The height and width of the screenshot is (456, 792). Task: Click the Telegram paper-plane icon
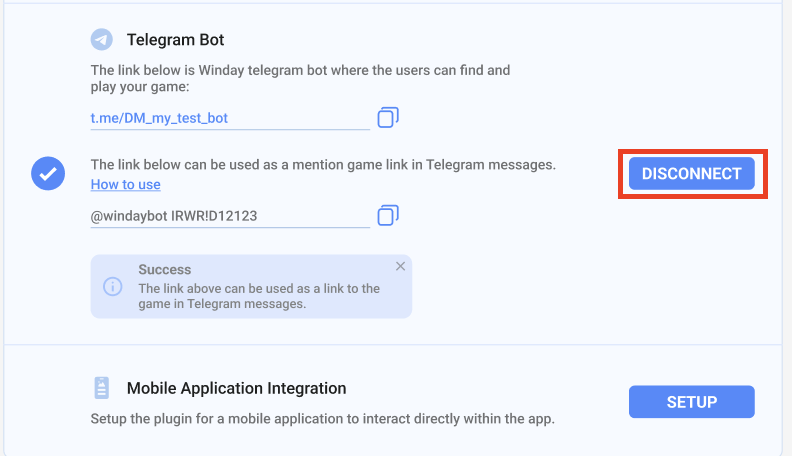coord(102,39)
